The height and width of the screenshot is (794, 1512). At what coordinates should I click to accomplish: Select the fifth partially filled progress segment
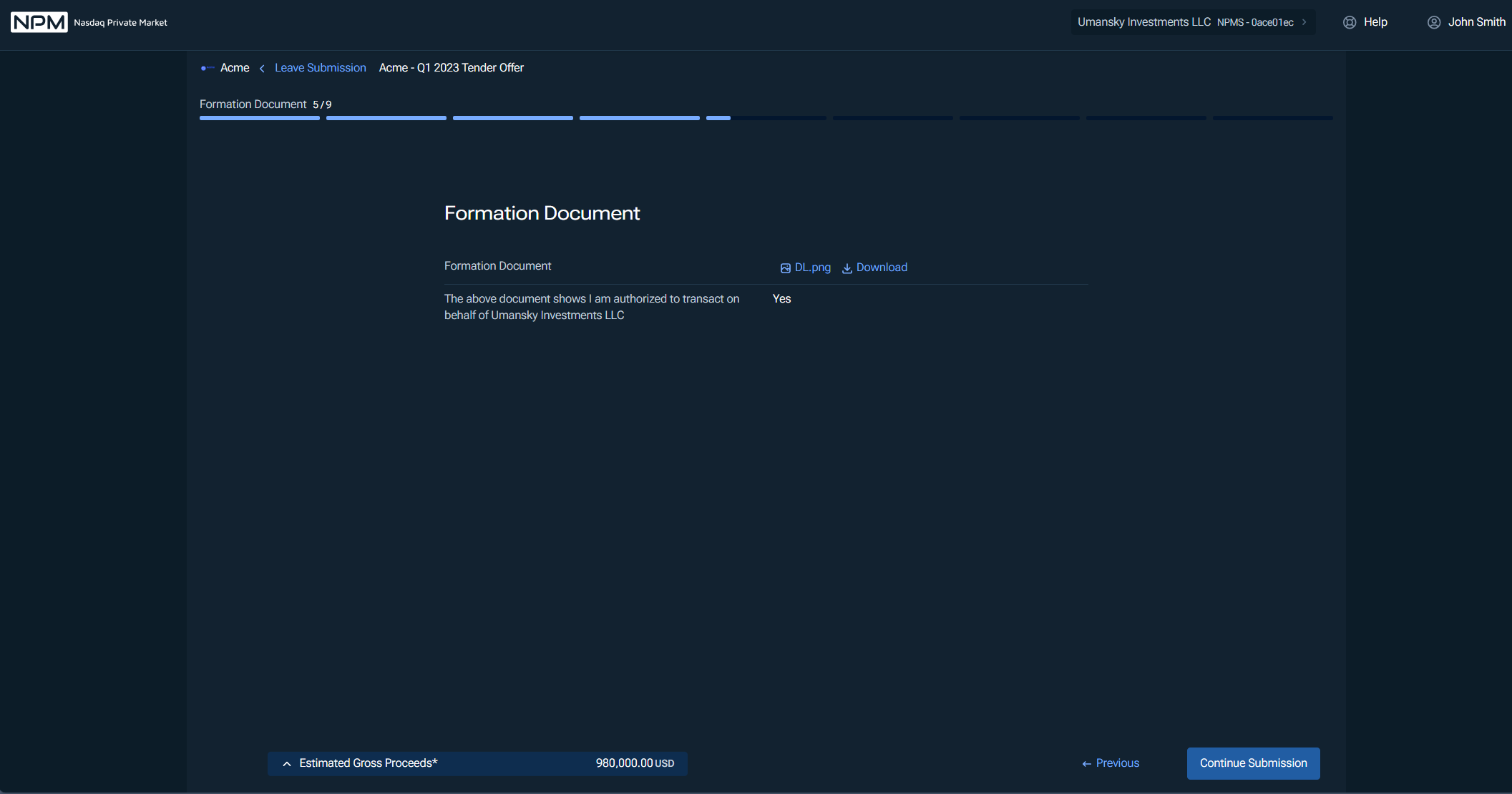[766, 118]
